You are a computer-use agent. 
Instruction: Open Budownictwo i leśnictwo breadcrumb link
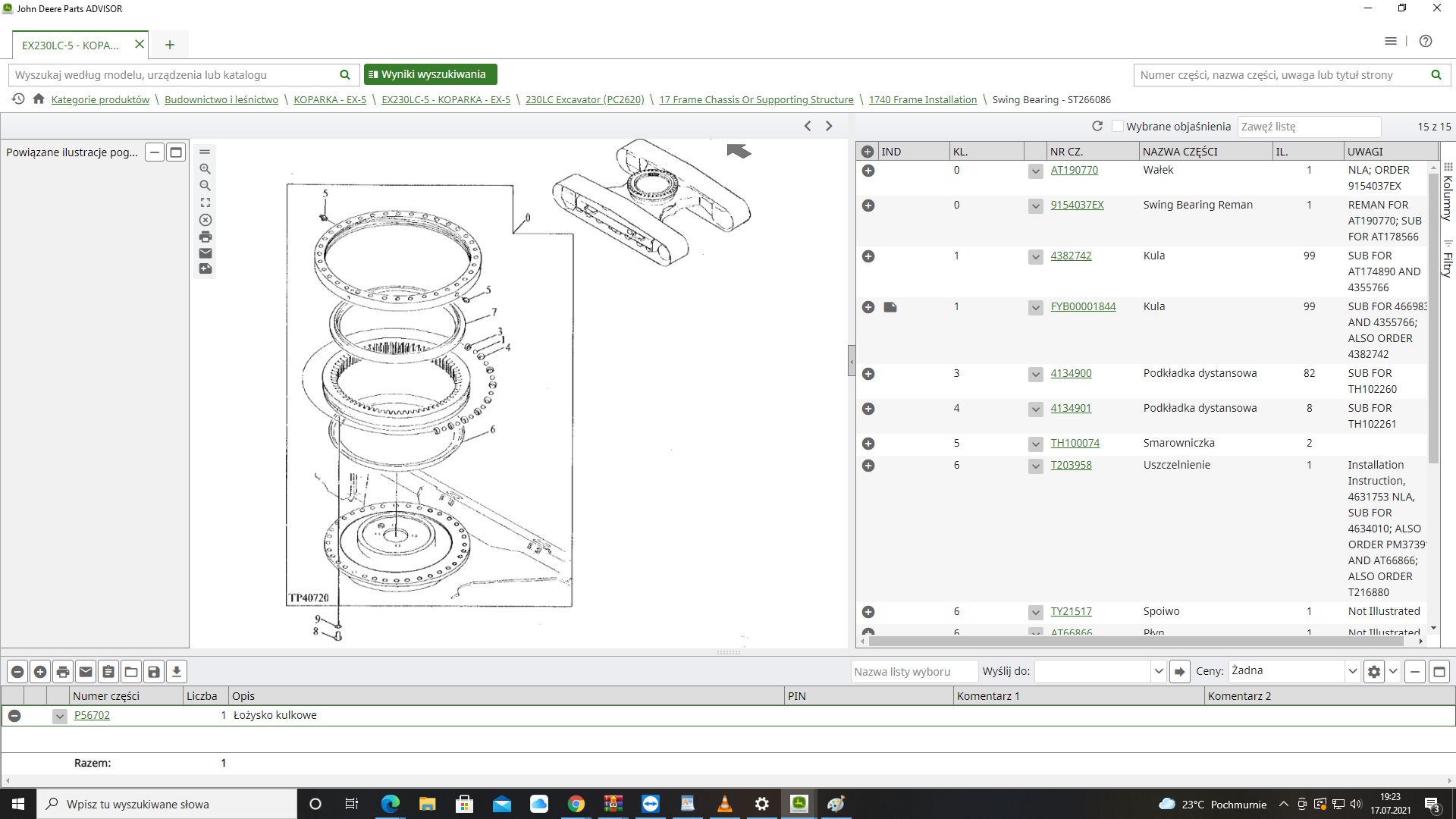(221, 99)
